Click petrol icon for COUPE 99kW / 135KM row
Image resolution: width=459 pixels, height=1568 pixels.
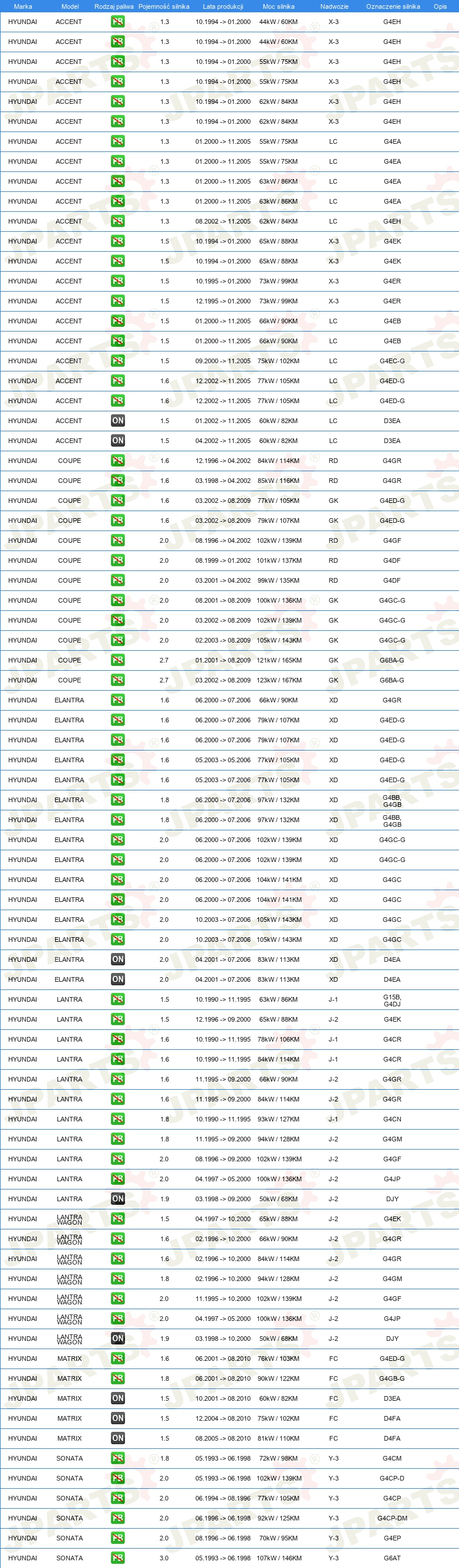tap(117, 581)
